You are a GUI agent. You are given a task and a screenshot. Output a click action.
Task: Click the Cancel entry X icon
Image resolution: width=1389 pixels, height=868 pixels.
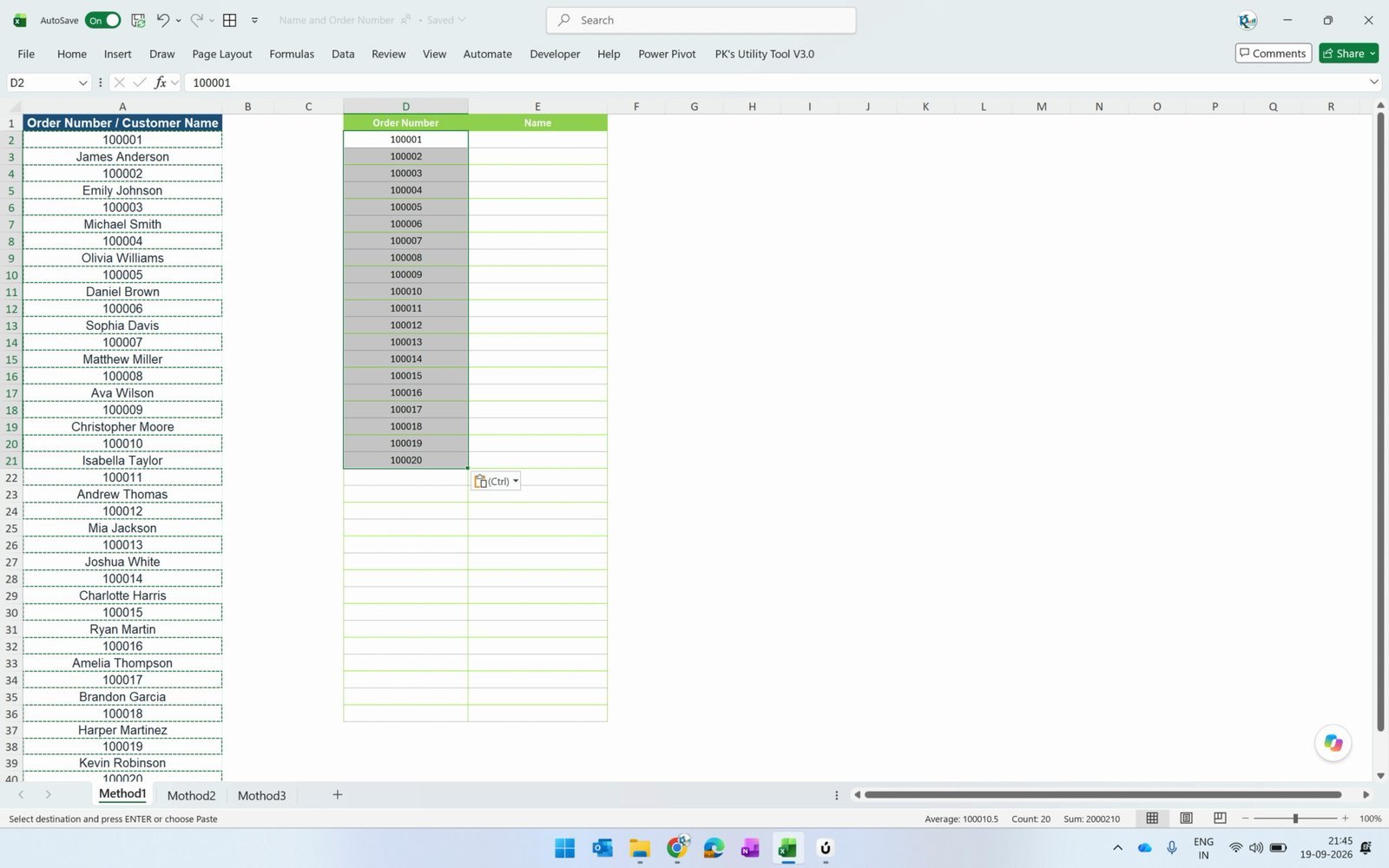click(x=119, y=82)
